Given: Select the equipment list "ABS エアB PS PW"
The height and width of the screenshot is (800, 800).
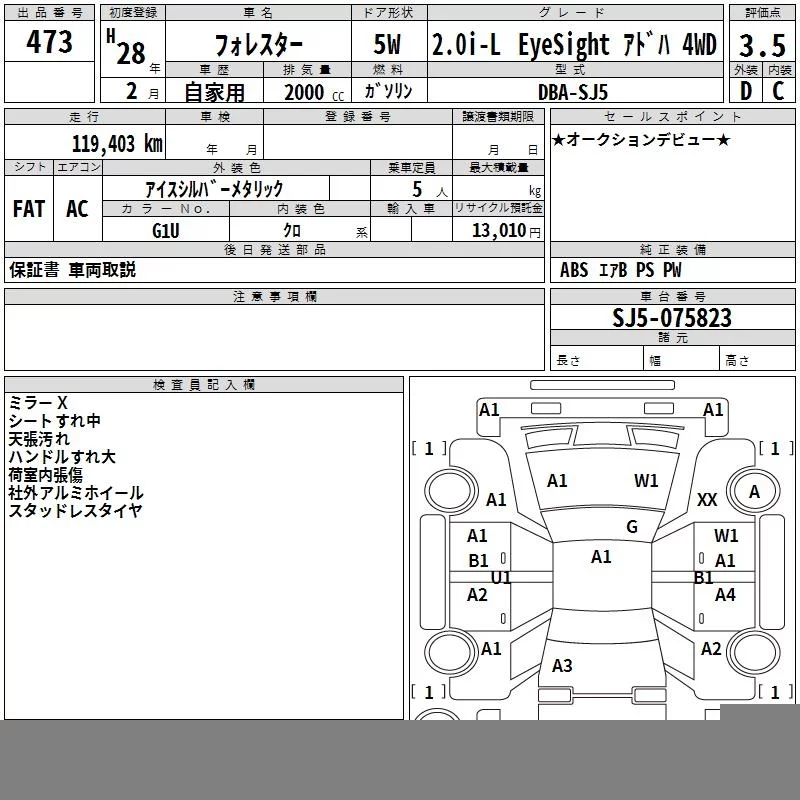Looking at the screenshot, I should (x=620, y=270).
